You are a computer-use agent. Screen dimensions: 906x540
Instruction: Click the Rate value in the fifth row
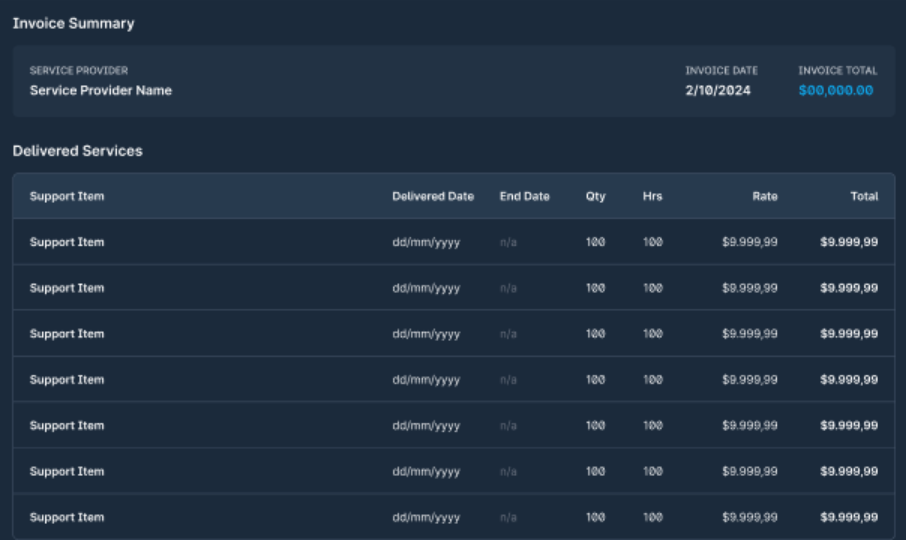pos(749,426)
